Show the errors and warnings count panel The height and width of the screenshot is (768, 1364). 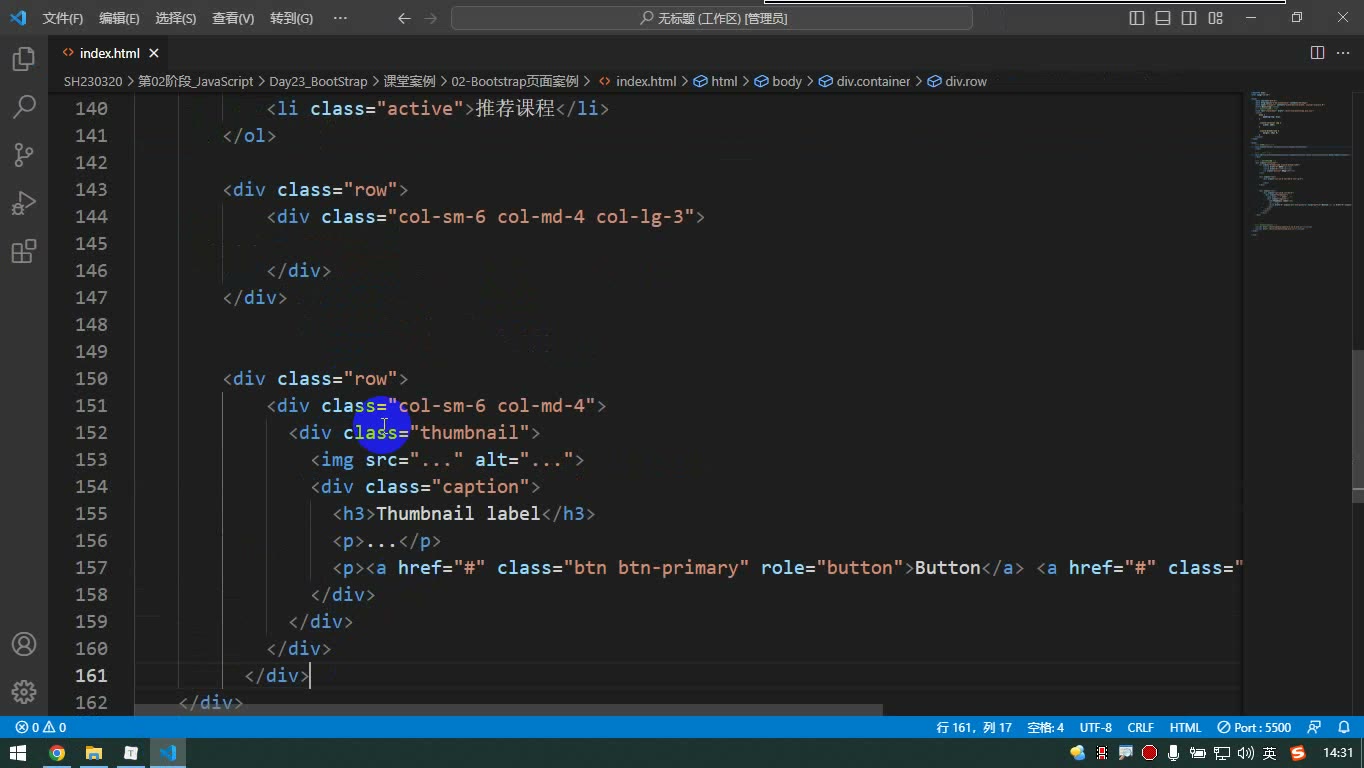[41, 727]
